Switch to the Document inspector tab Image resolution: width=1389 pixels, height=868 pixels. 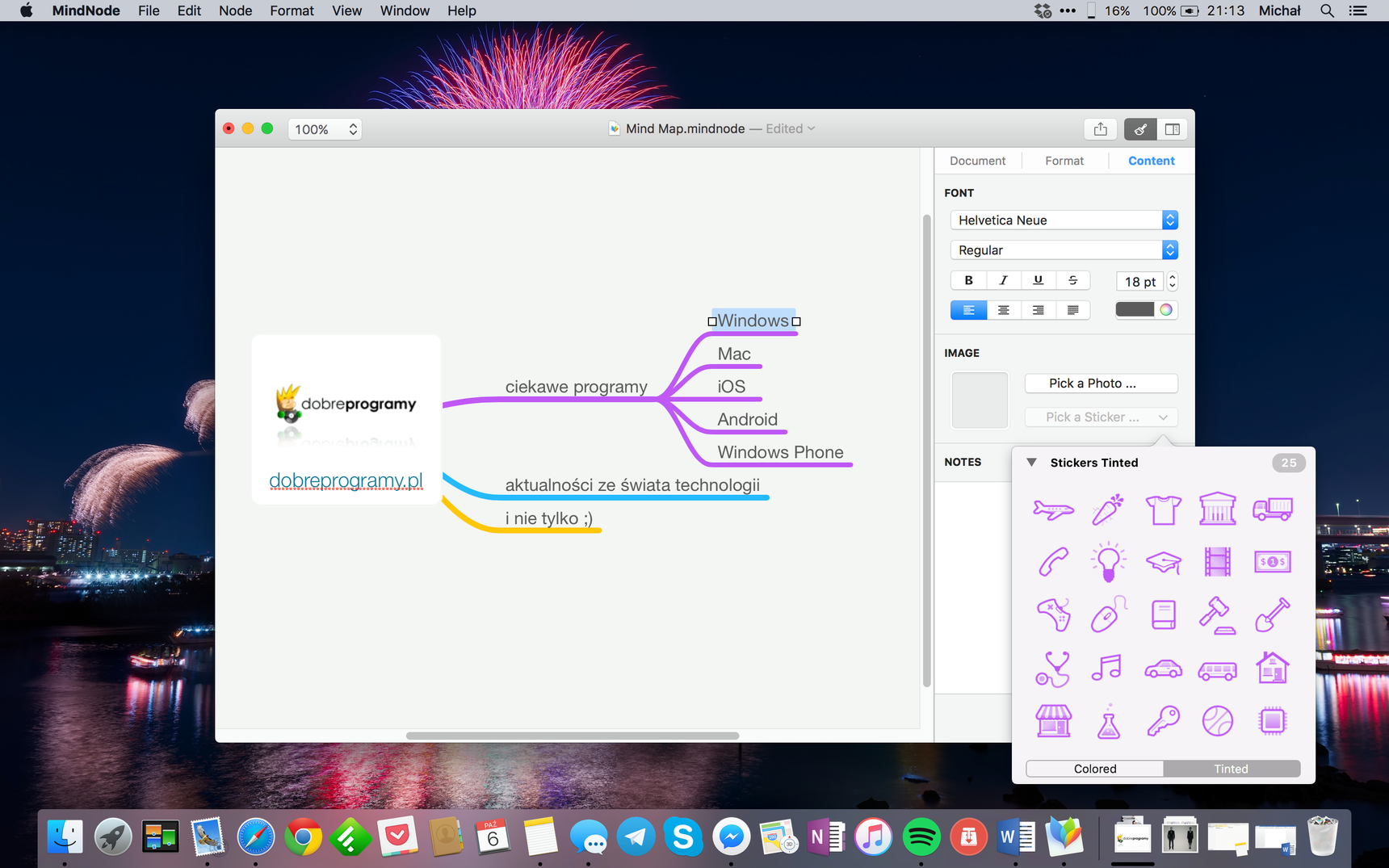977,161
